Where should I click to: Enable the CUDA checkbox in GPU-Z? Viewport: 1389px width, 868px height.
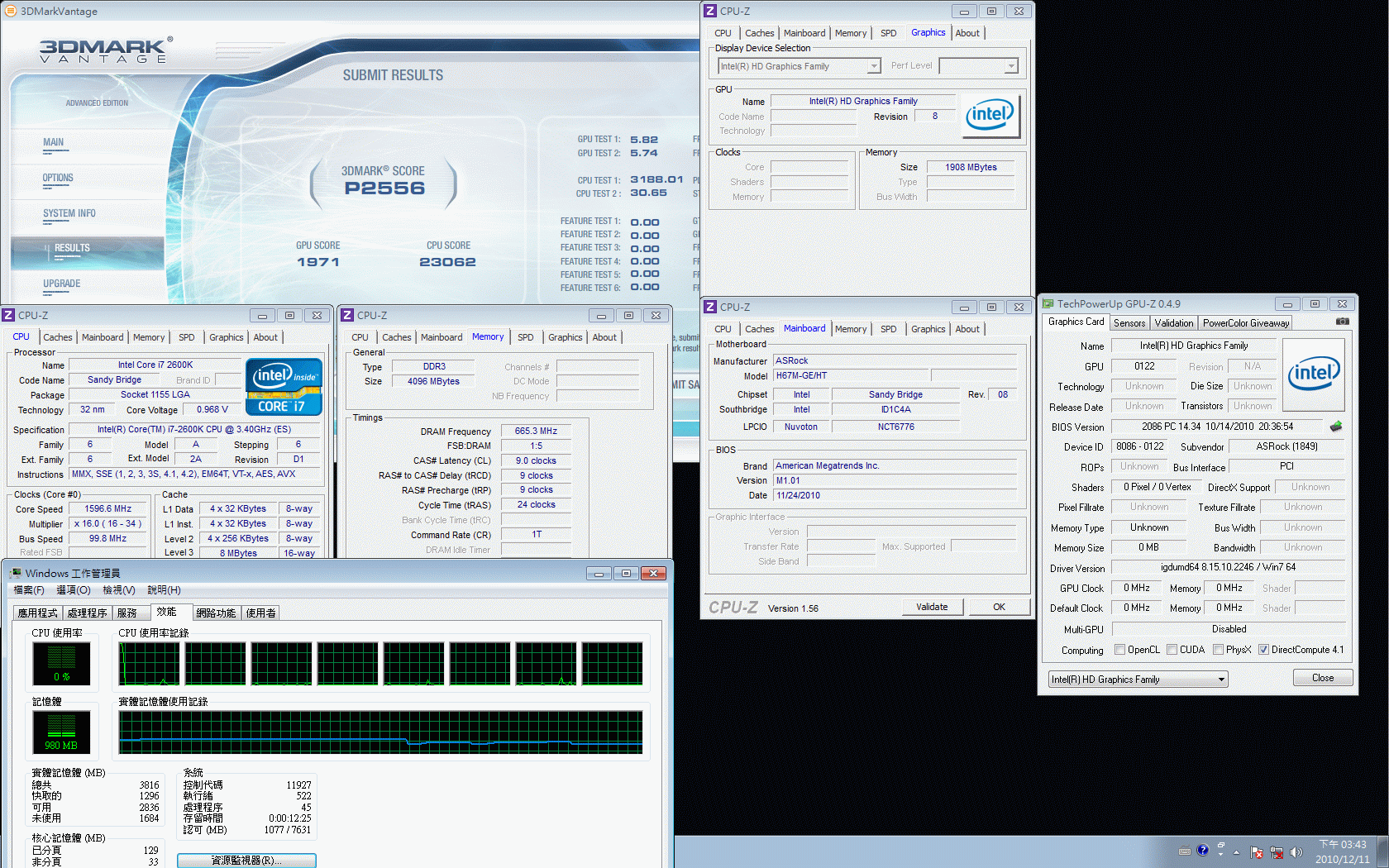[x=1172, y=650]
